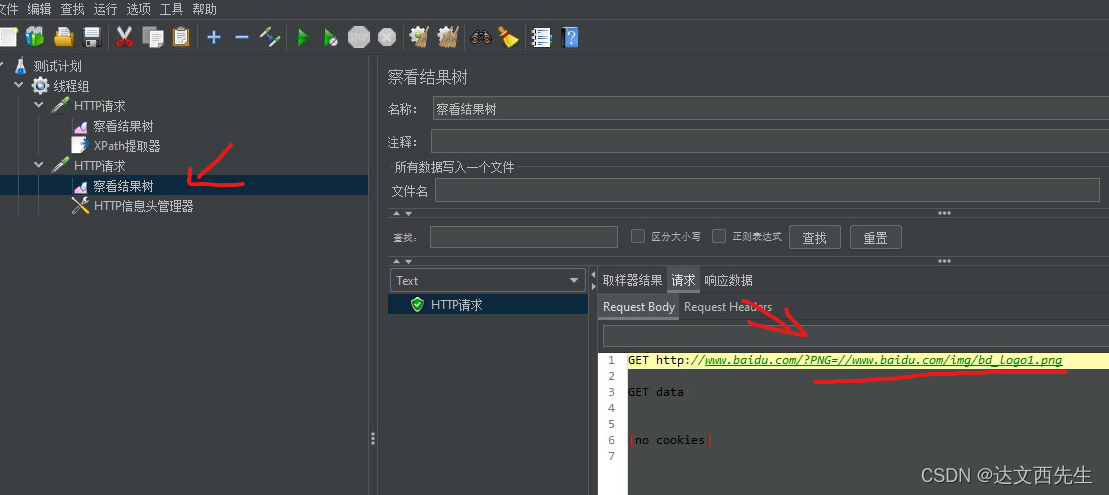Toggle the 区分大小写 checkbox
Screen dimensions: 1109x495
click(637, 236)
